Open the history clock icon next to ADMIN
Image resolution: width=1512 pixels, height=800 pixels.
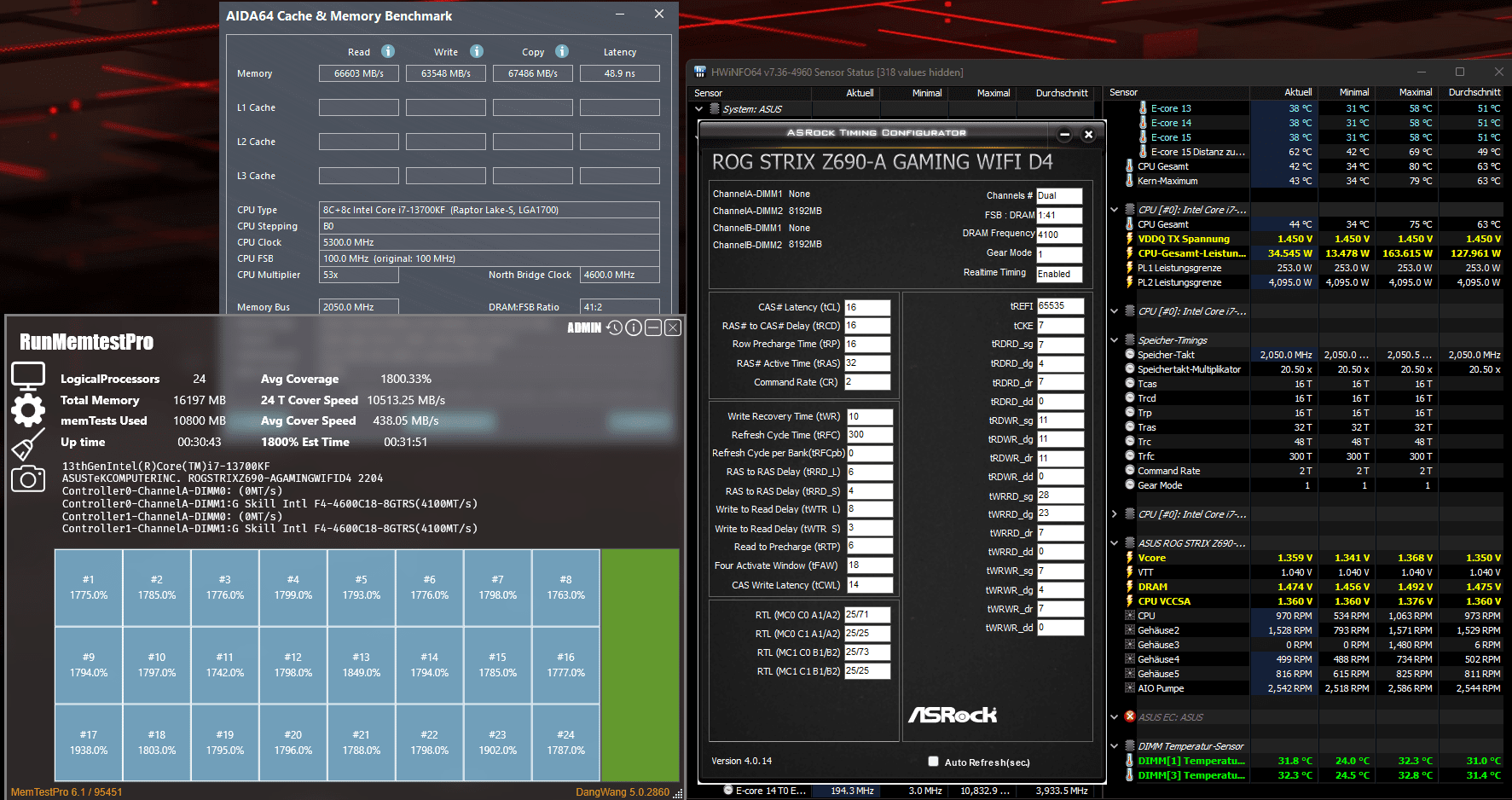615,328
